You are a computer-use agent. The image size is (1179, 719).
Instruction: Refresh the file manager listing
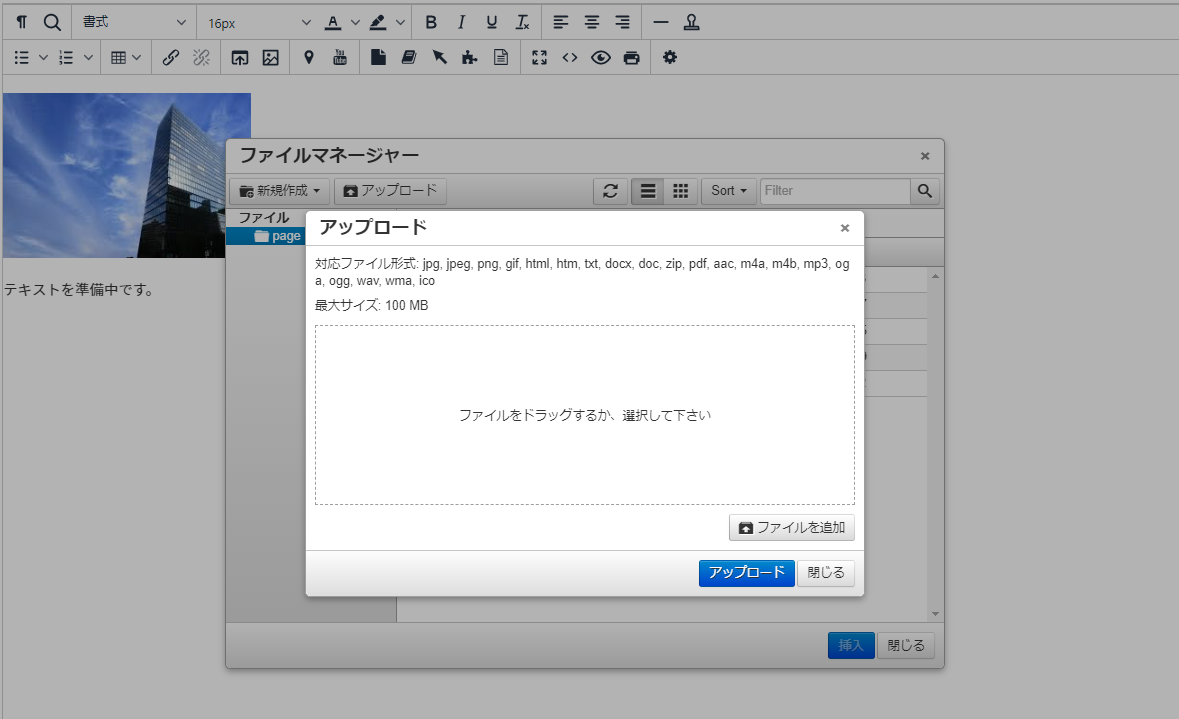611,191
